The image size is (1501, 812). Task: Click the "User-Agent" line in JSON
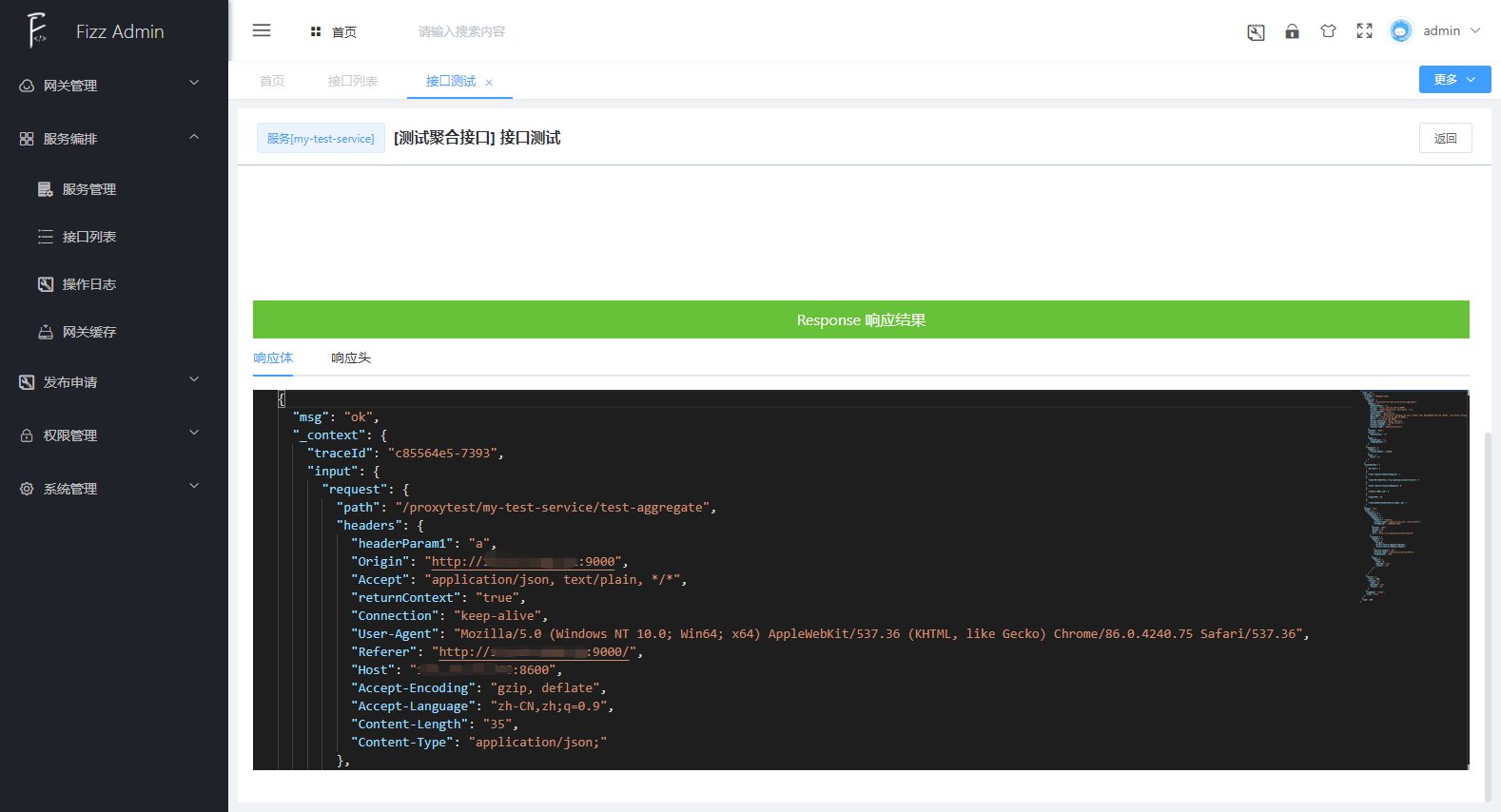coord(830,634)
